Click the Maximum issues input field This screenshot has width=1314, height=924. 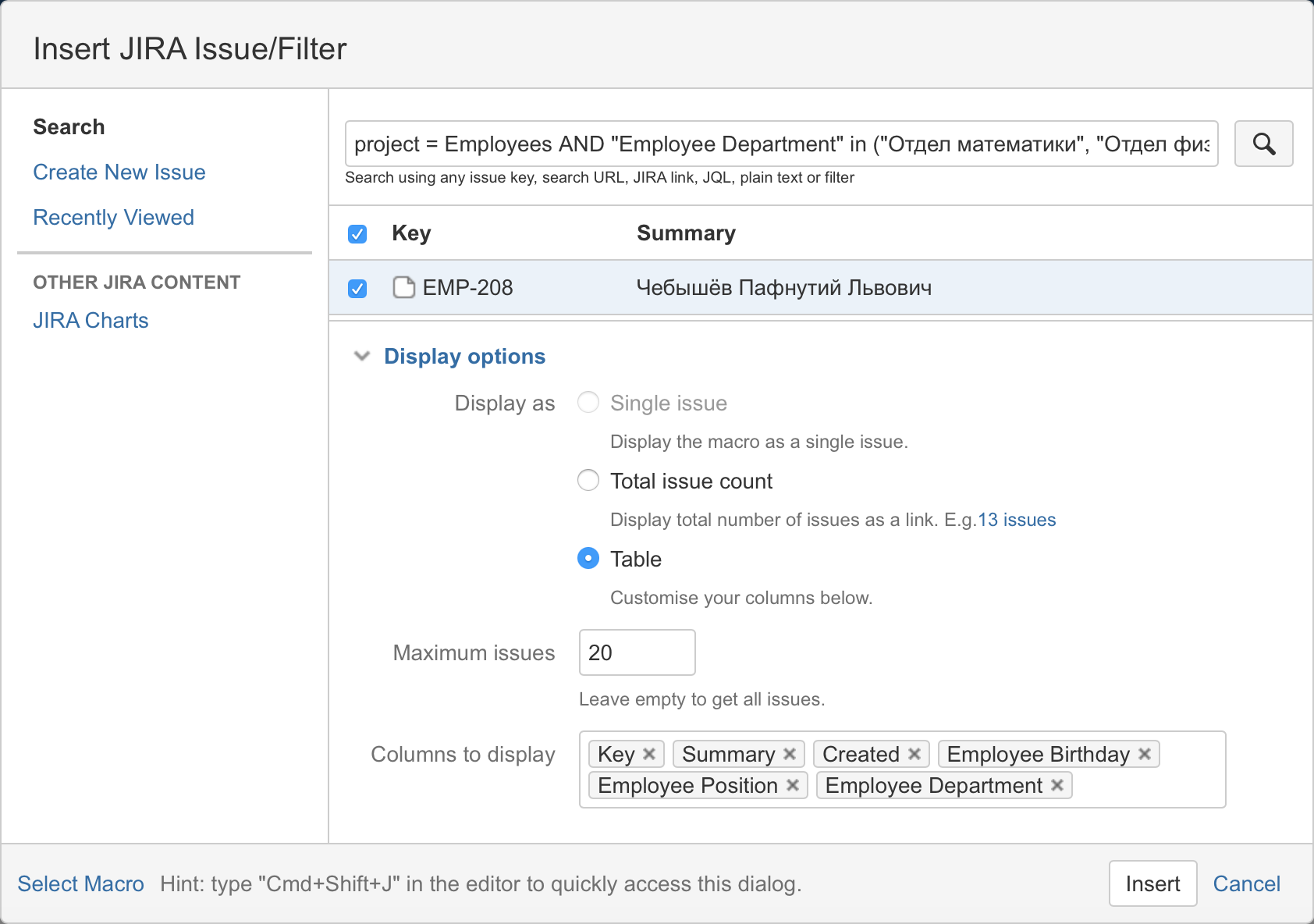click(x=637, y=652)
